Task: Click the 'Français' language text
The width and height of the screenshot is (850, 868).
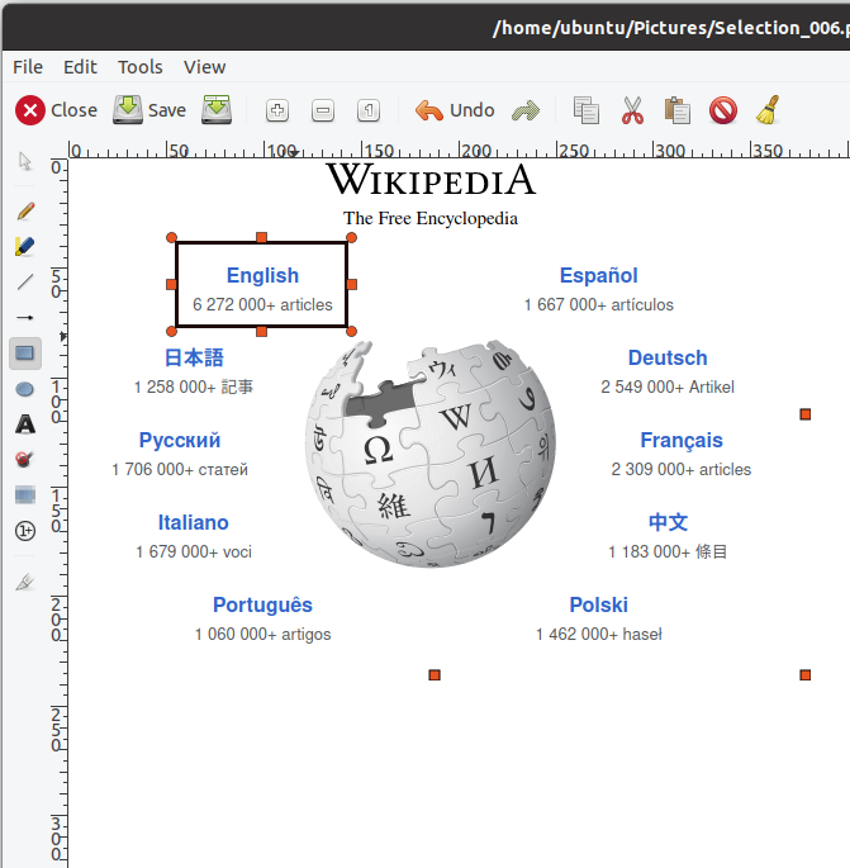Action: 682,440
